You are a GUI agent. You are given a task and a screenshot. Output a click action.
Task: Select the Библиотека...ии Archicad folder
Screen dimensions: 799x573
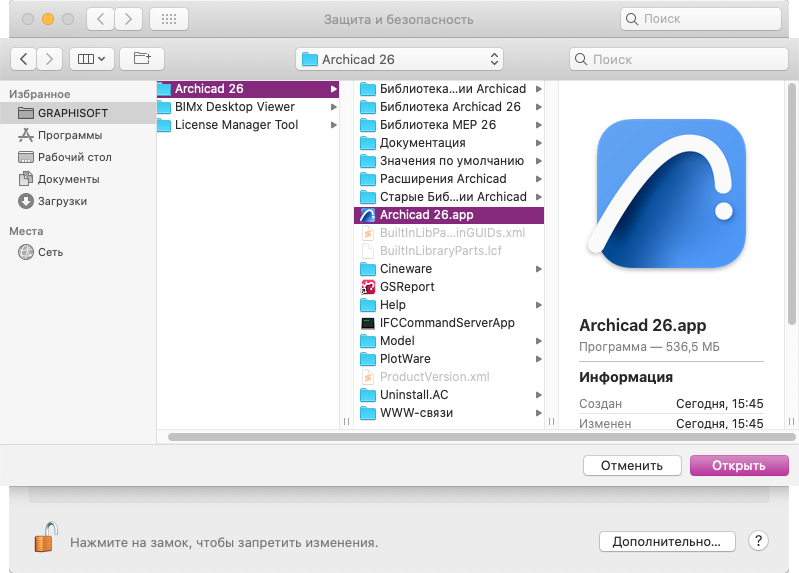(x=449, y=89)
